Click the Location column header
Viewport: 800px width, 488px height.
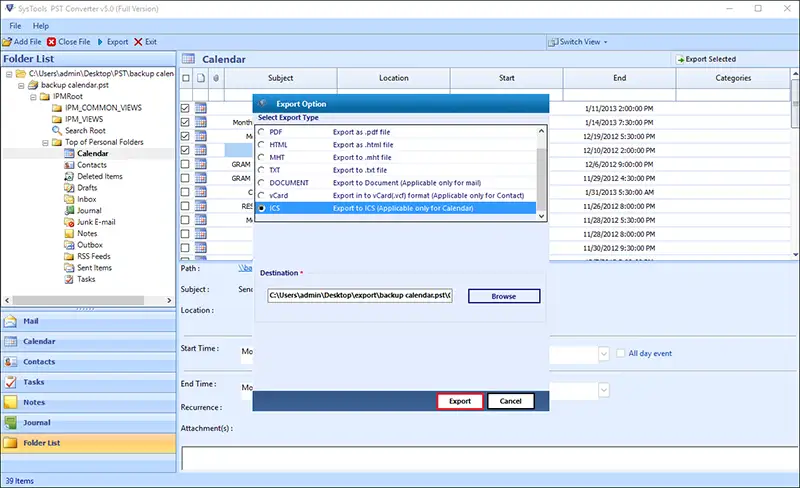[x=393, y=78]
